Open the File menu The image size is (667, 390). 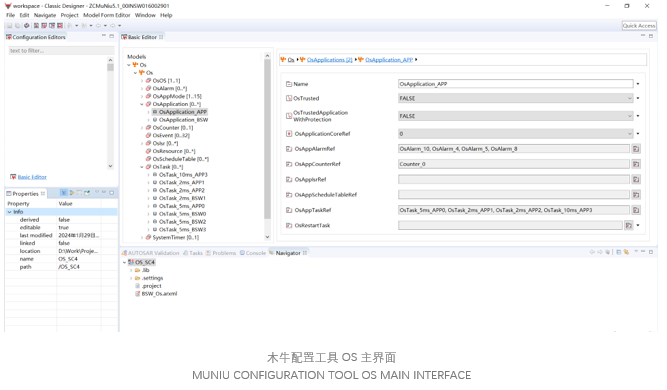point(11,15)
